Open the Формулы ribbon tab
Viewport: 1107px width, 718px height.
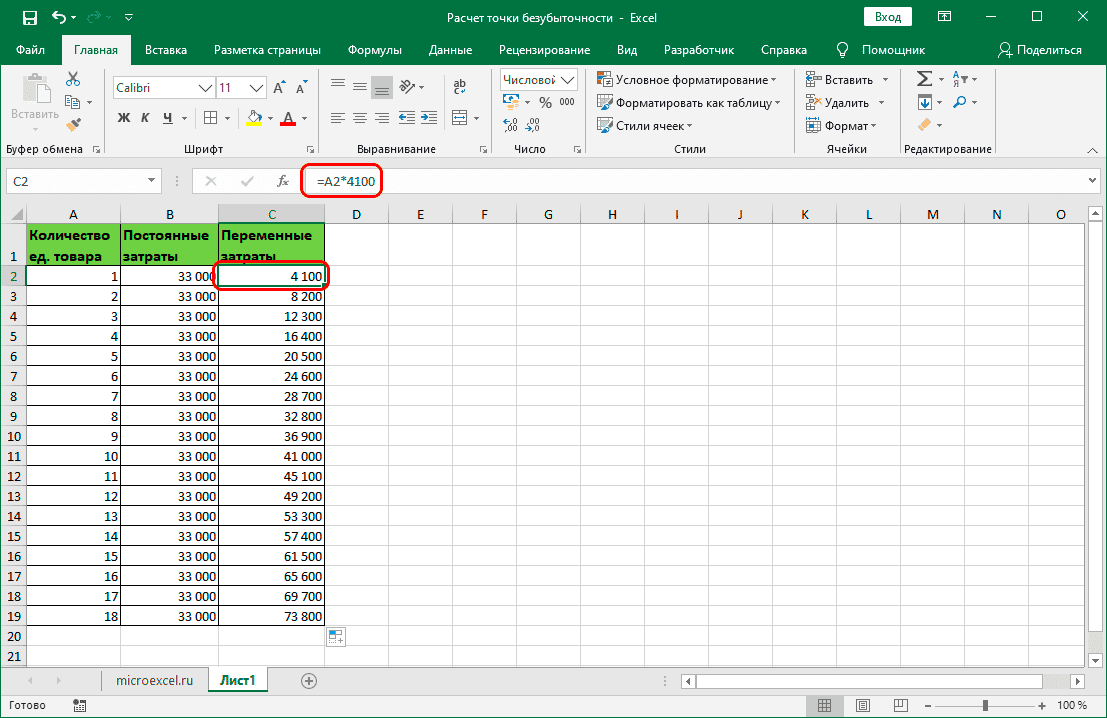click(x=374, y=50)
